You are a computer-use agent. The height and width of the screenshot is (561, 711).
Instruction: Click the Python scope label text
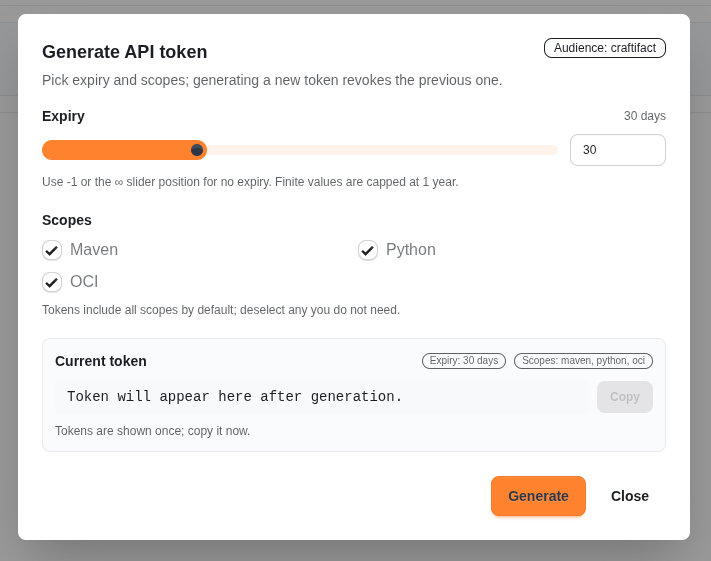(411, 250)
